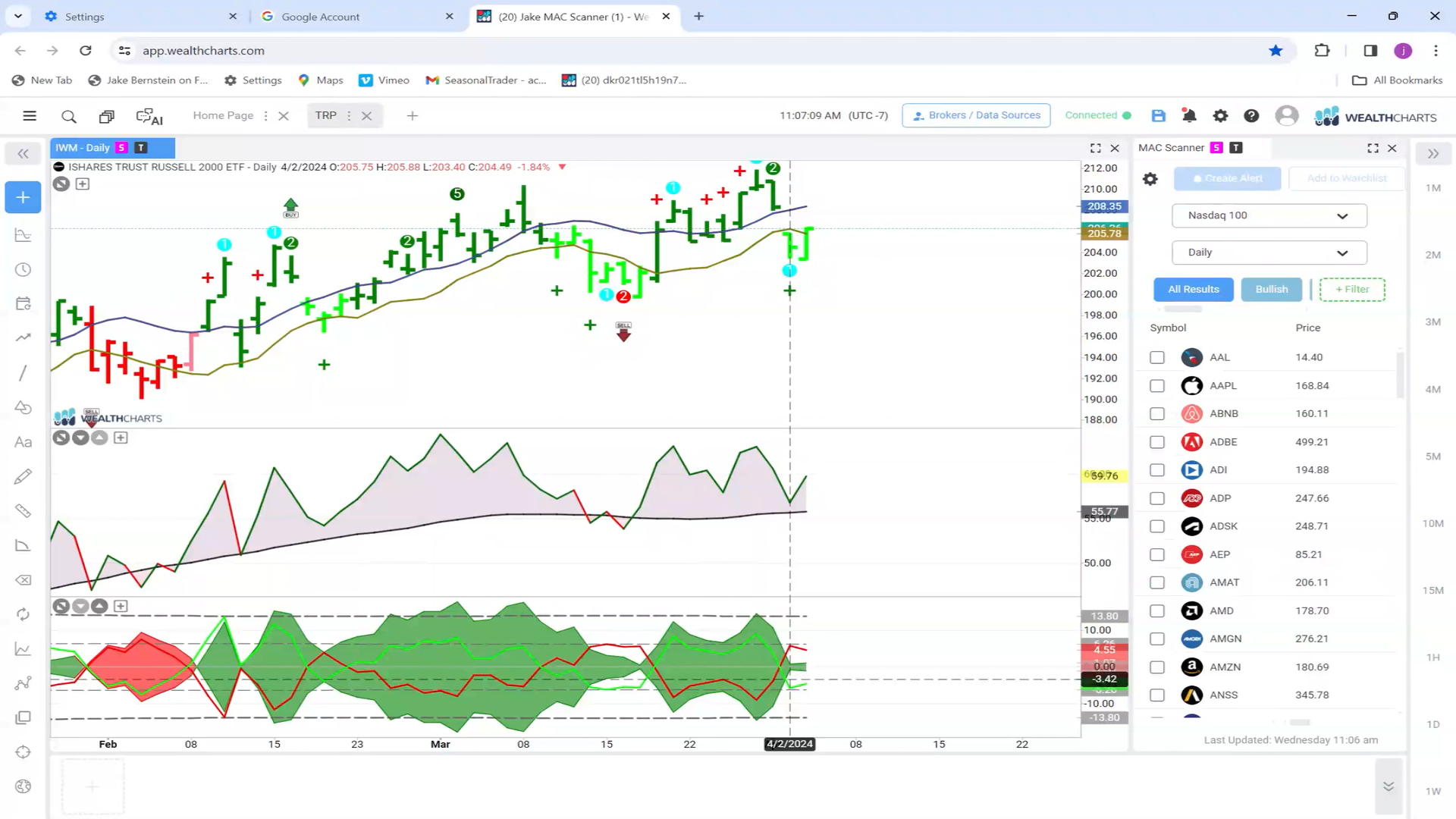Open the Vimeo bookmark

pos(384,80)
